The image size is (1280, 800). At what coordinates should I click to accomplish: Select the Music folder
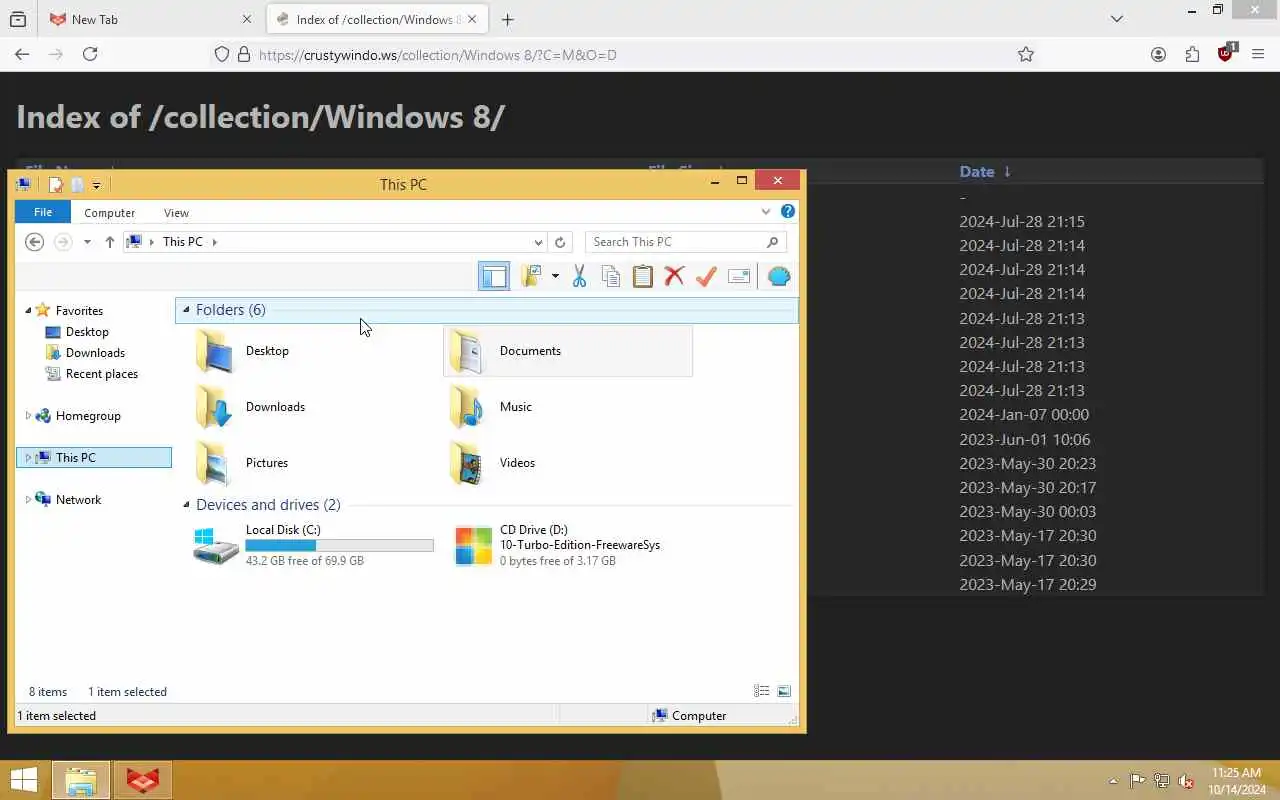coord(567,407)
